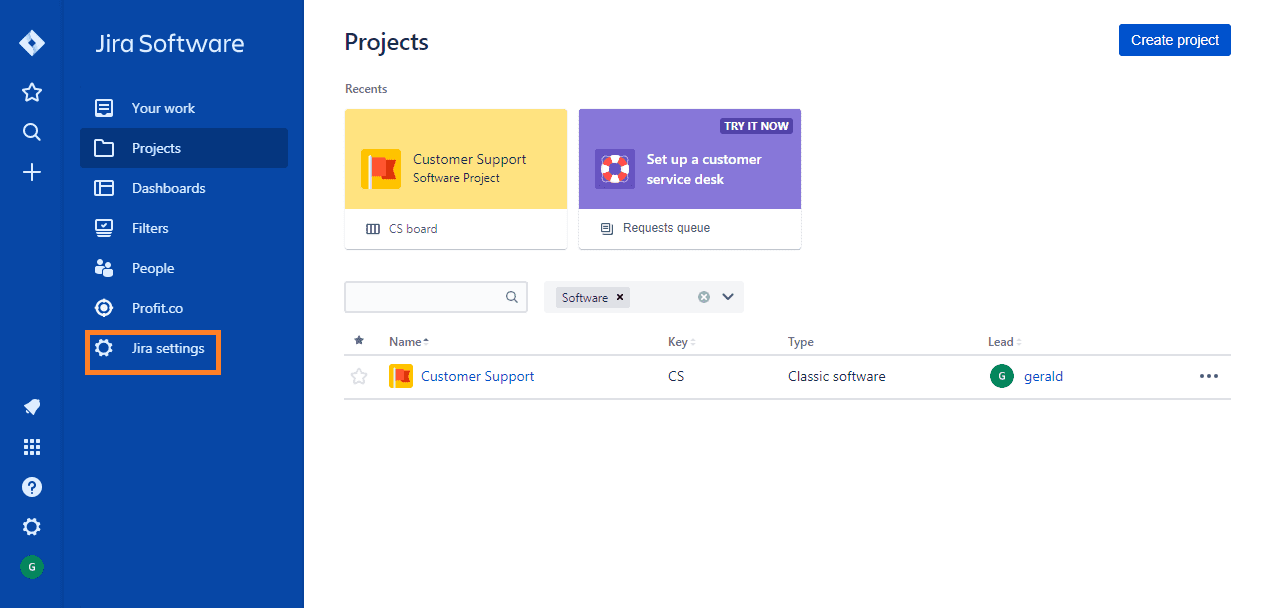Sort the table by Lead column
Viewport: 1271px width, 608px height.
[x=1004, y=342]
